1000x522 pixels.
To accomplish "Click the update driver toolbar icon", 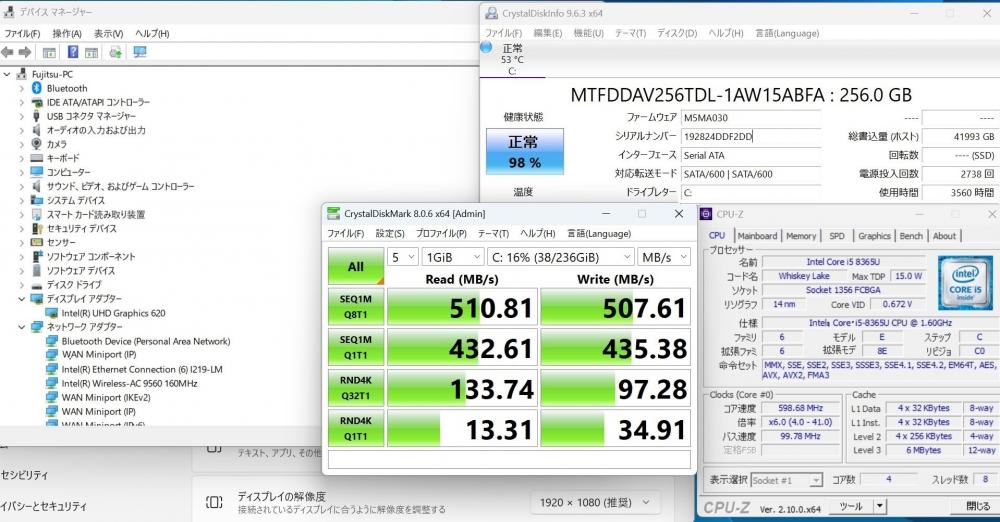I will pos(115,52).
